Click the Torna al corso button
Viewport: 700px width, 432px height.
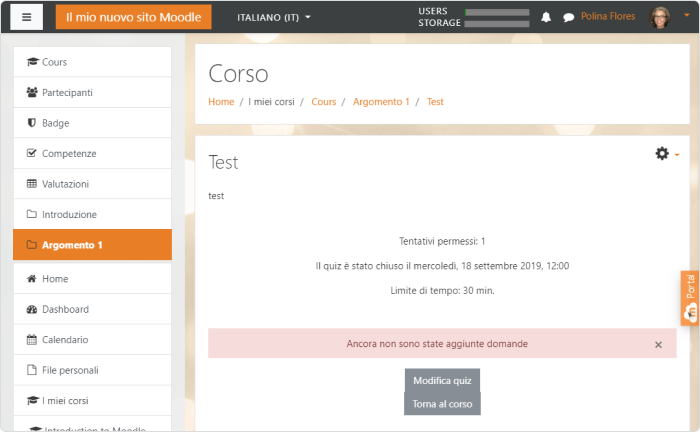[x=442, y=404]
